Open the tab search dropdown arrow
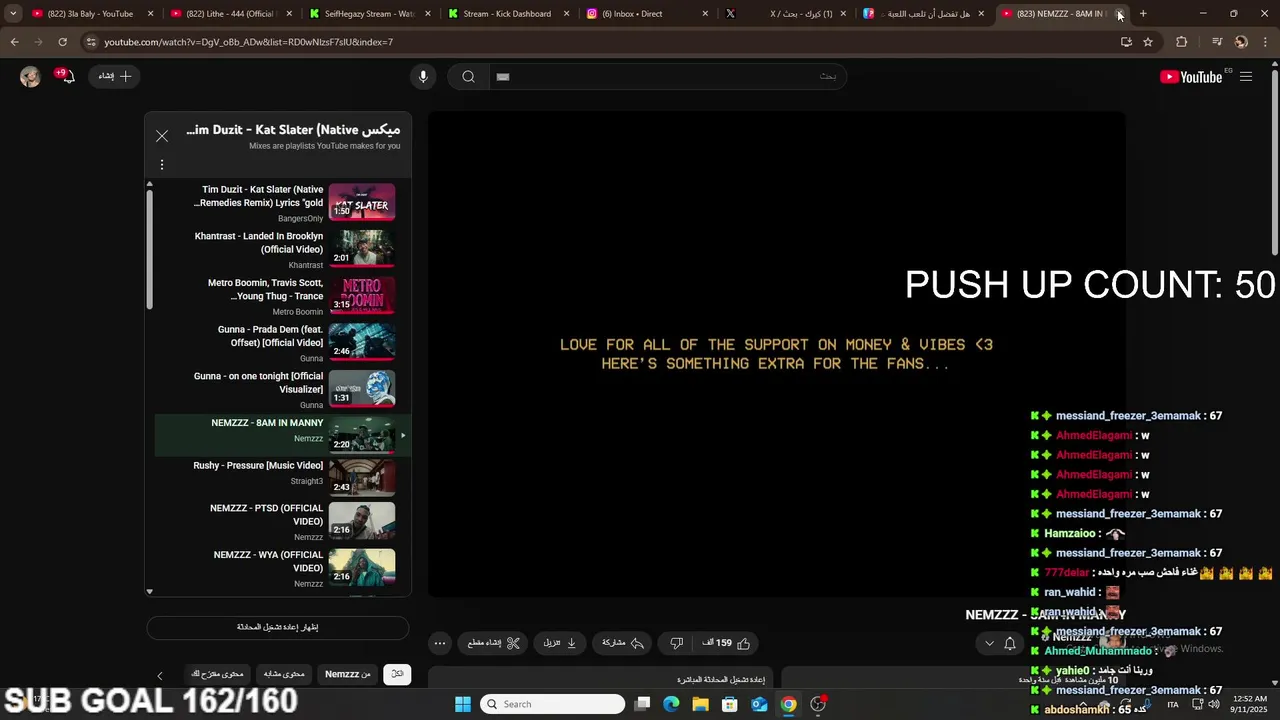This screenshot has height=720, width=1280. point(13,14)
